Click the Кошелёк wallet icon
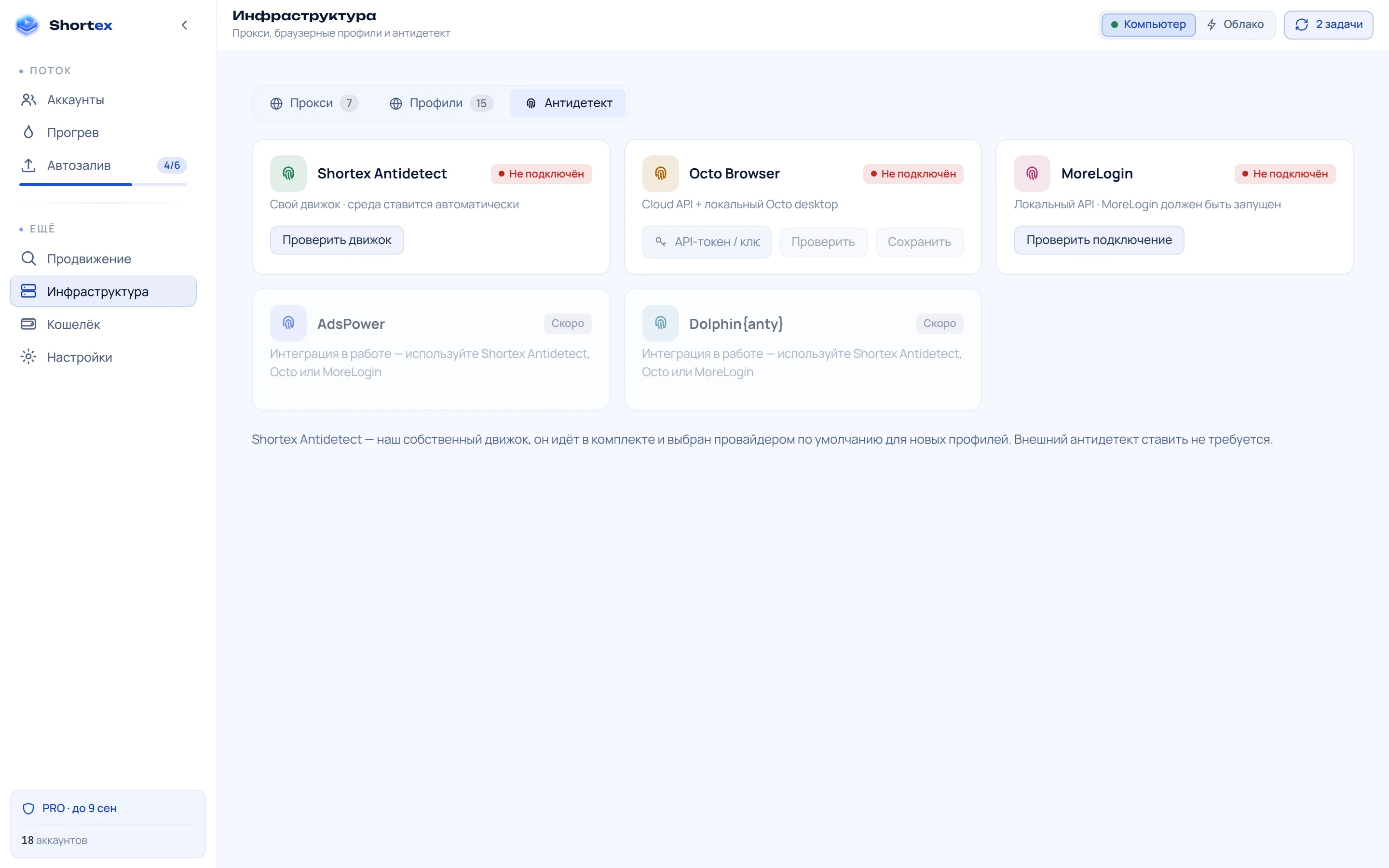This screenshot has width=1389, height=868. pos(29,325)
